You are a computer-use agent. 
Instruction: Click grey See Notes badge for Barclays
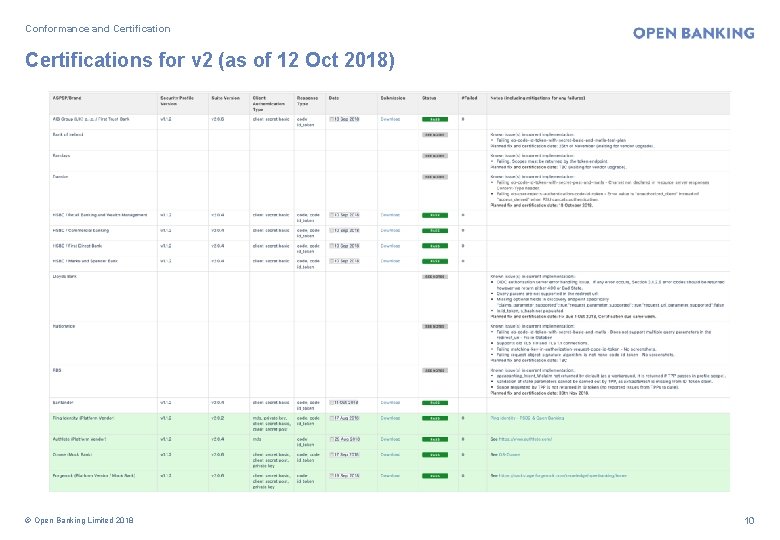(435, 156)
